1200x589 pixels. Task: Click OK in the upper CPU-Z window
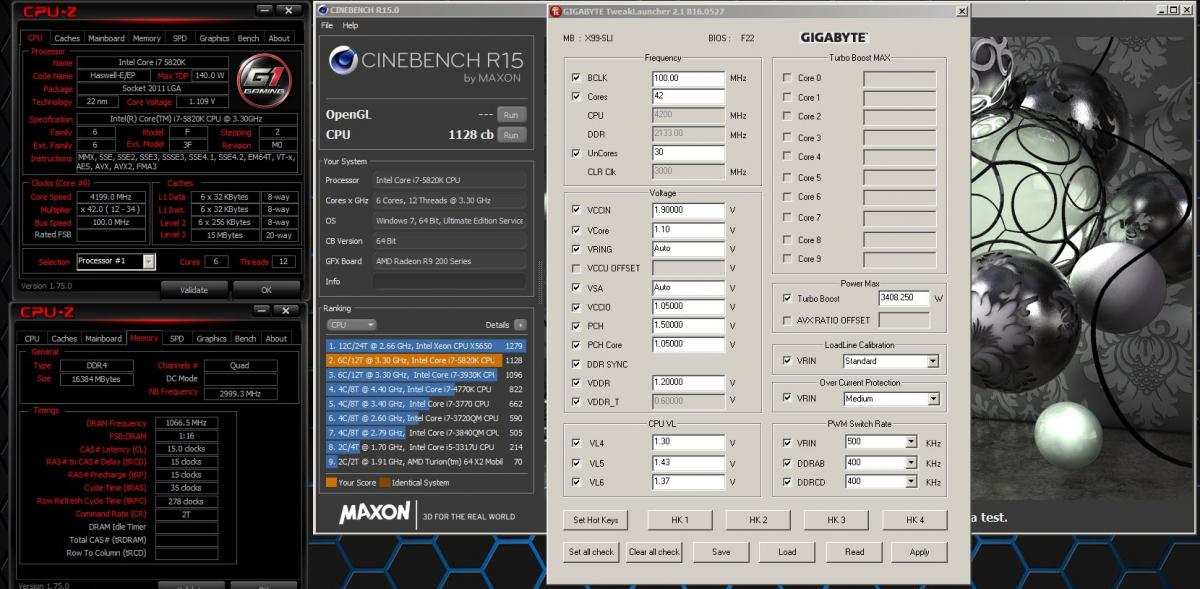point(266,290)
